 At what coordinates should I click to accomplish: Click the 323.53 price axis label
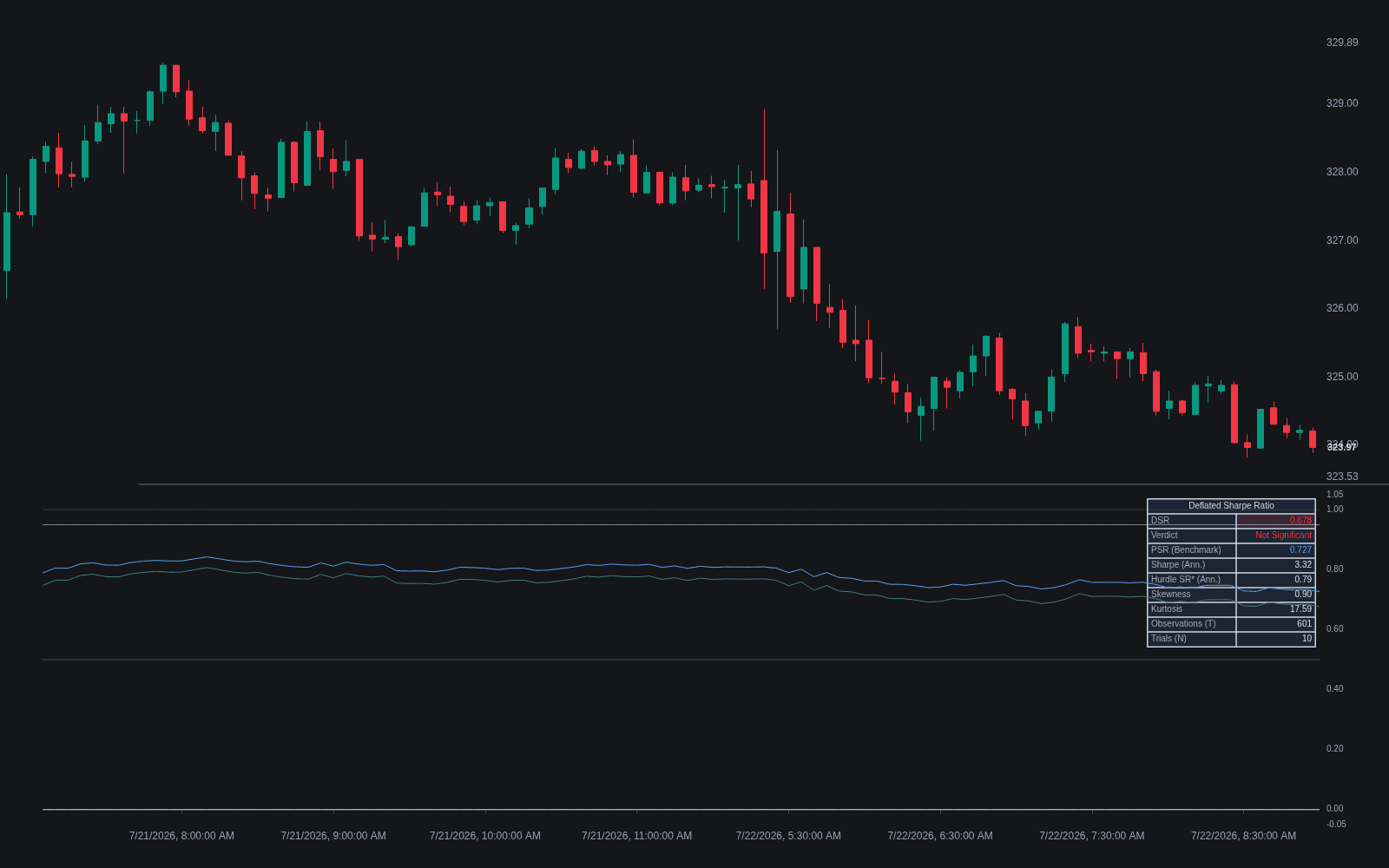(1342, 477)
